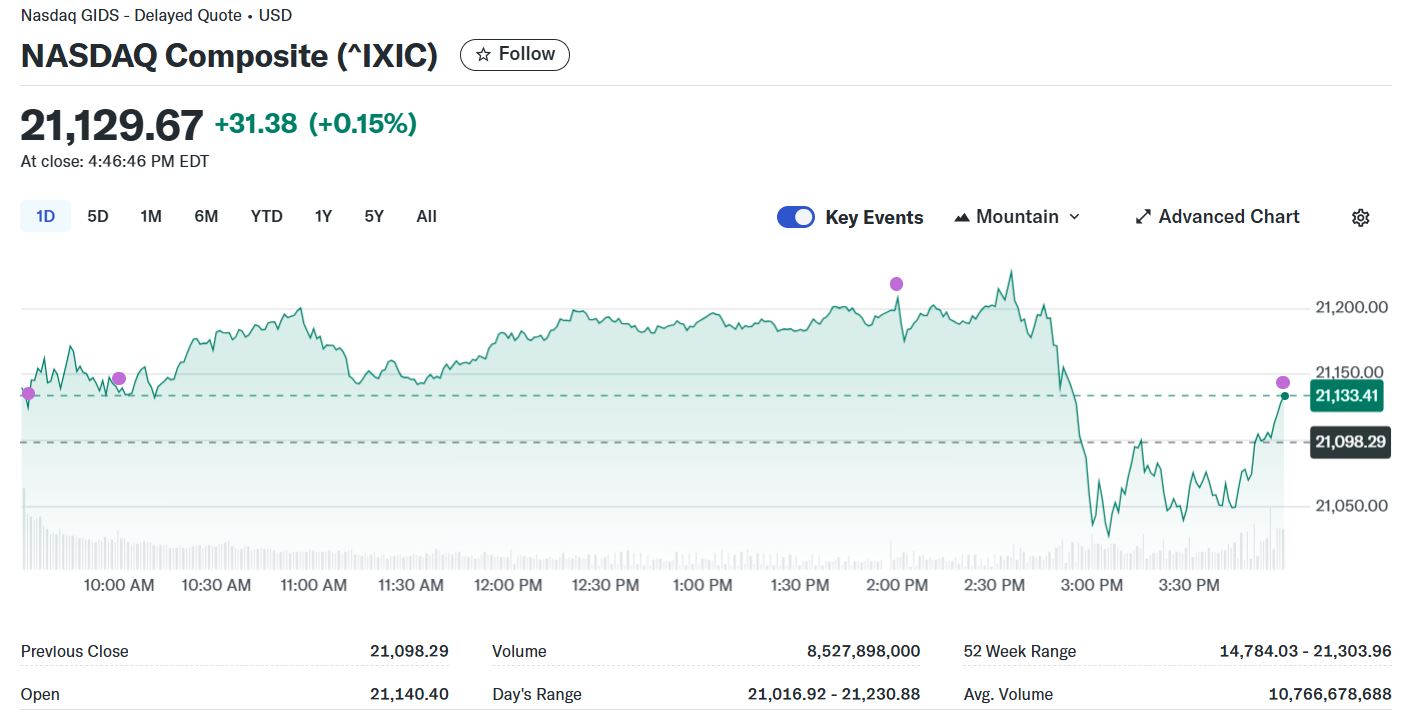Viewport: 1407px width, 715px height.
Task: Click the 21,098.29 previous close label
Action: (x=1349, y=442)
